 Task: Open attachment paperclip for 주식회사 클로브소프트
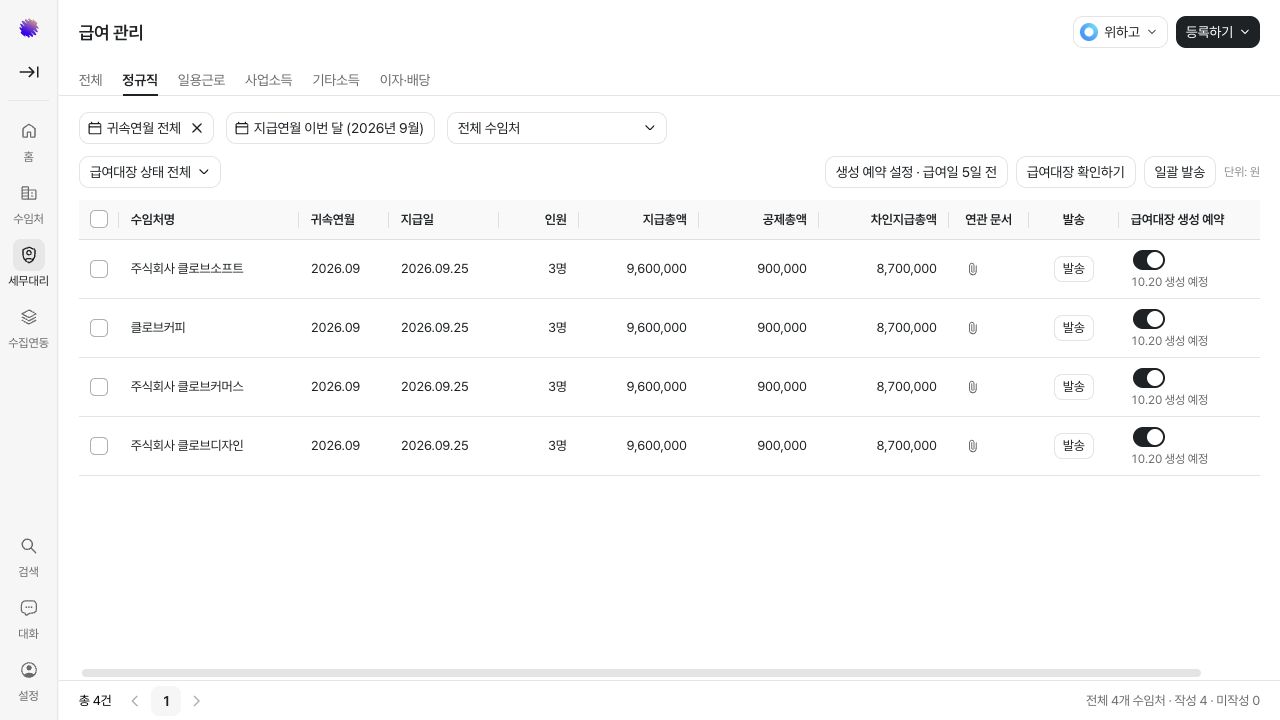(973, 269)
